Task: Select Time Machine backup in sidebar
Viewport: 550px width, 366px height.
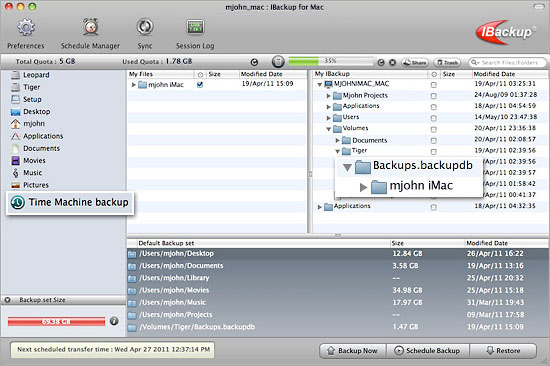Action: point(70,202)
